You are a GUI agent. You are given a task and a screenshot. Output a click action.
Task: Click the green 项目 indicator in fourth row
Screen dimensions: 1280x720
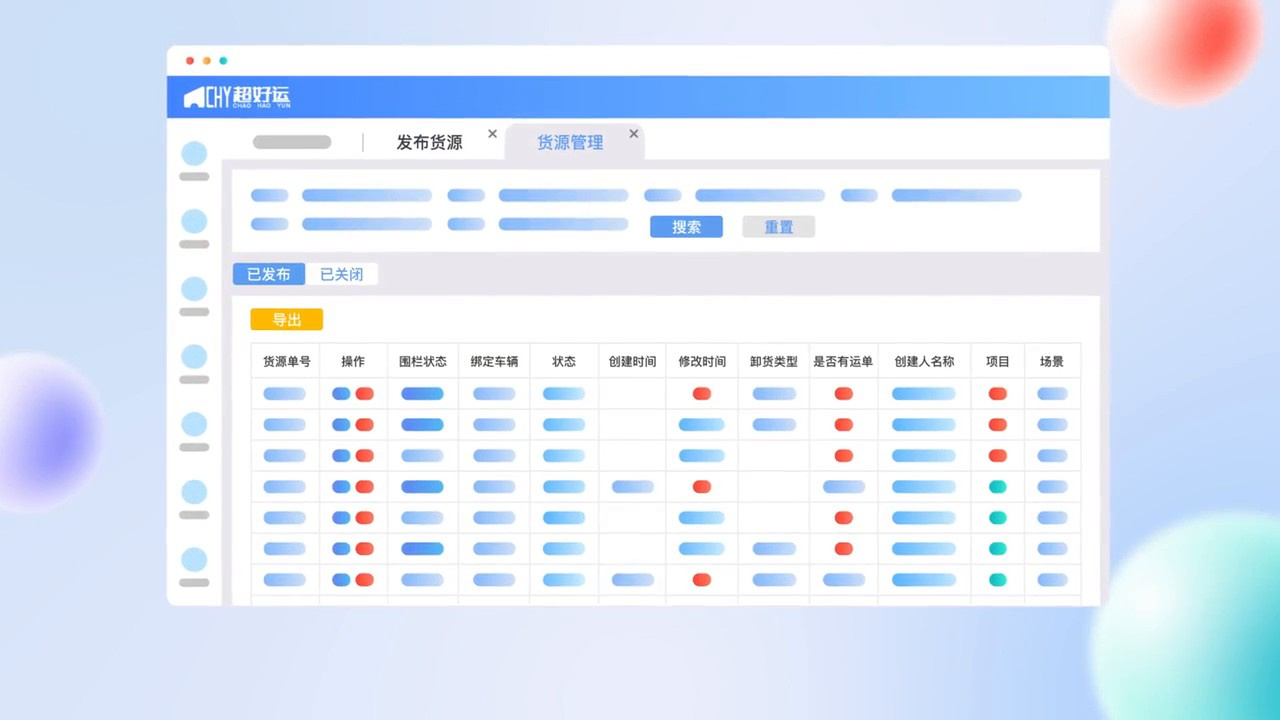(x=997, y=487)
